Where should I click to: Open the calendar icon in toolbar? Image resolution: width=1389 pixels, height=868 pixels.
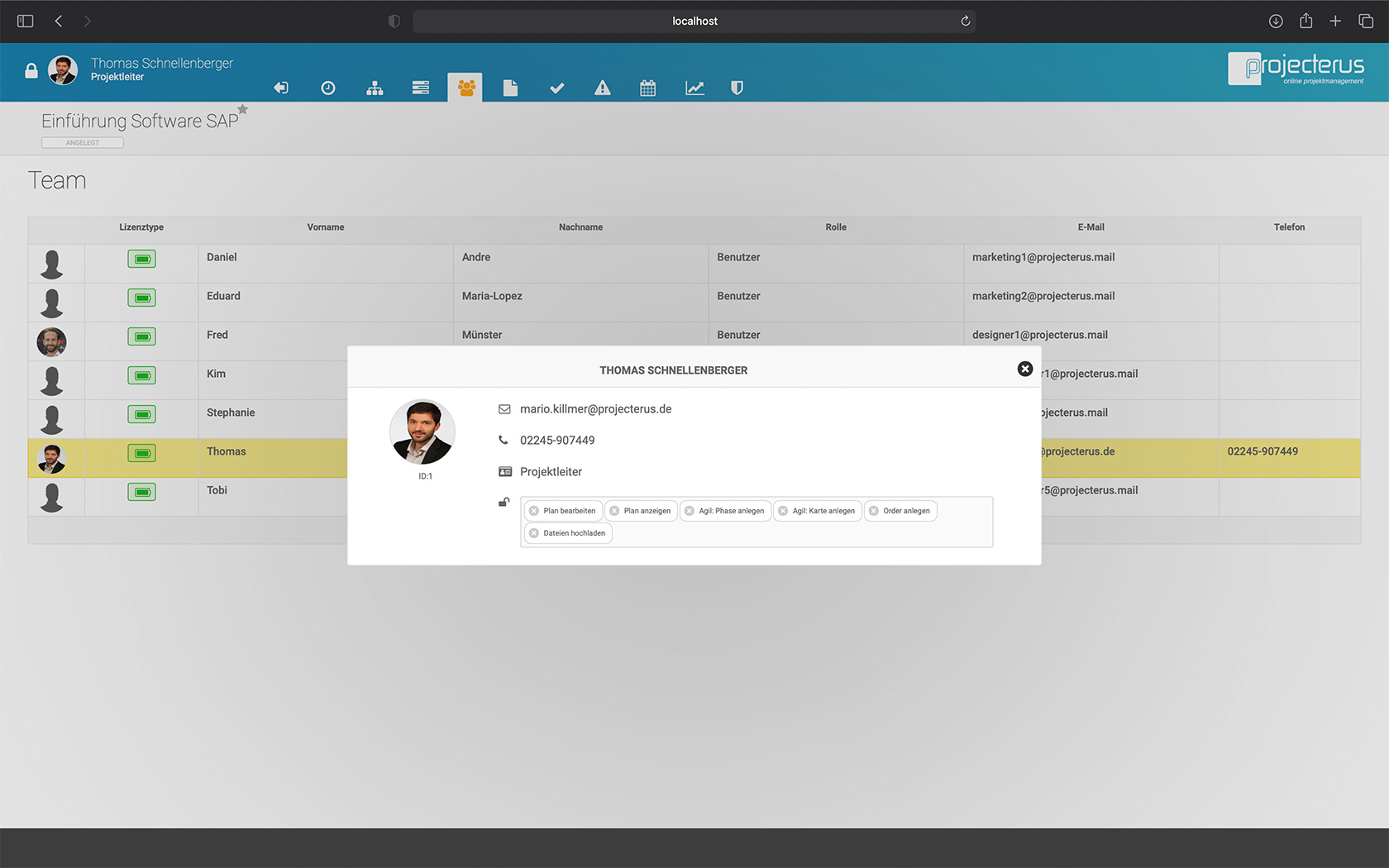(x=648, y=88)
